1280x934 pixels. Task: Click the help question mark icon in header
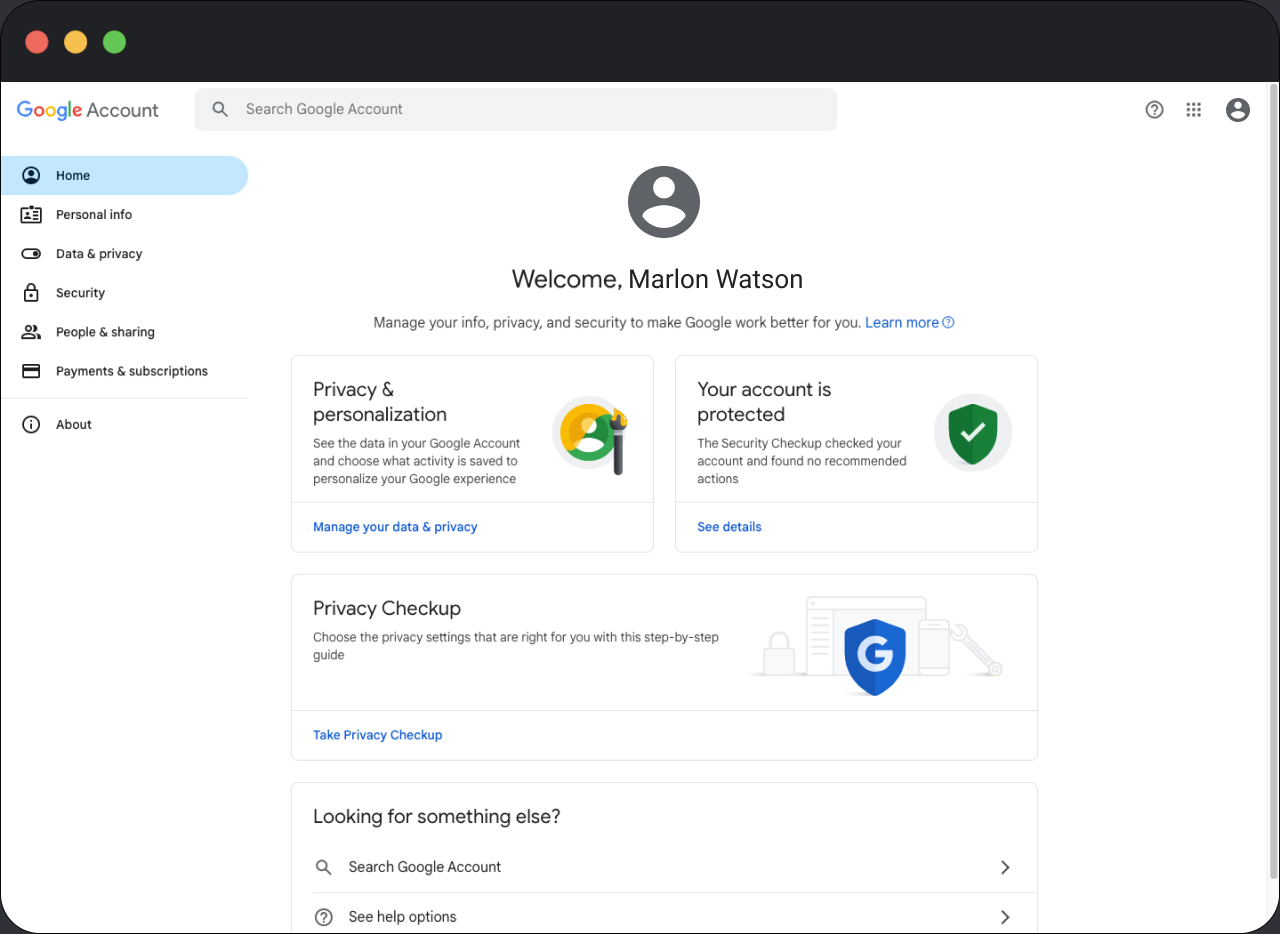[x=1154, y=110]
